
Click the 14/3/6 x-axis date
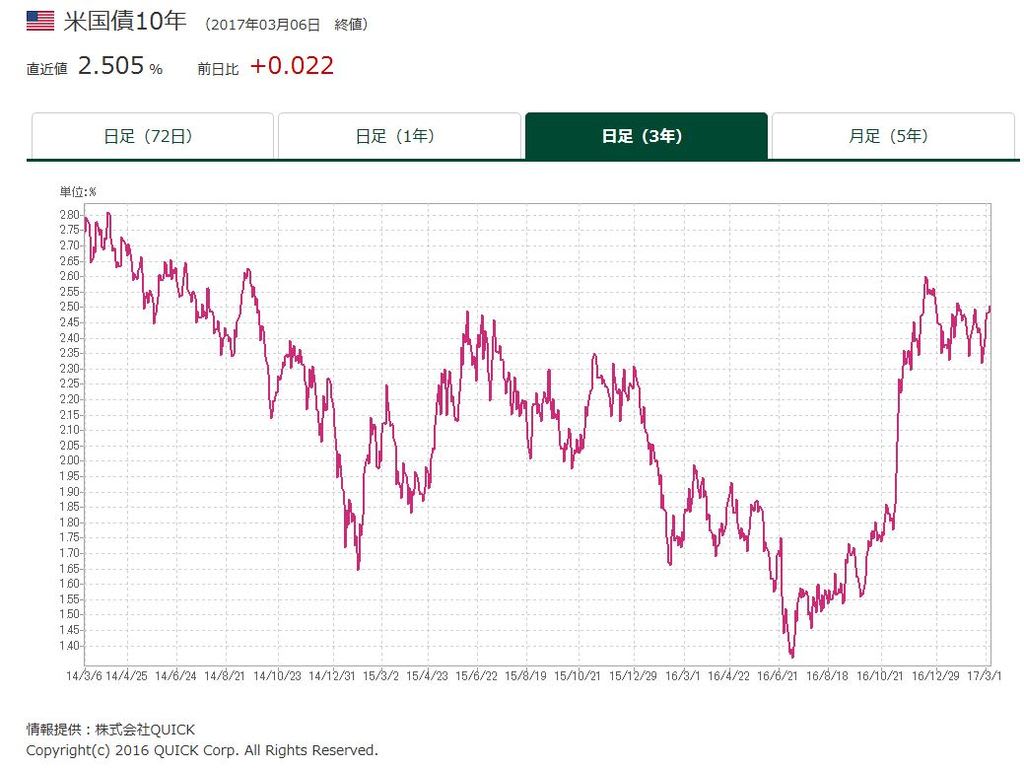click(84, 675)
